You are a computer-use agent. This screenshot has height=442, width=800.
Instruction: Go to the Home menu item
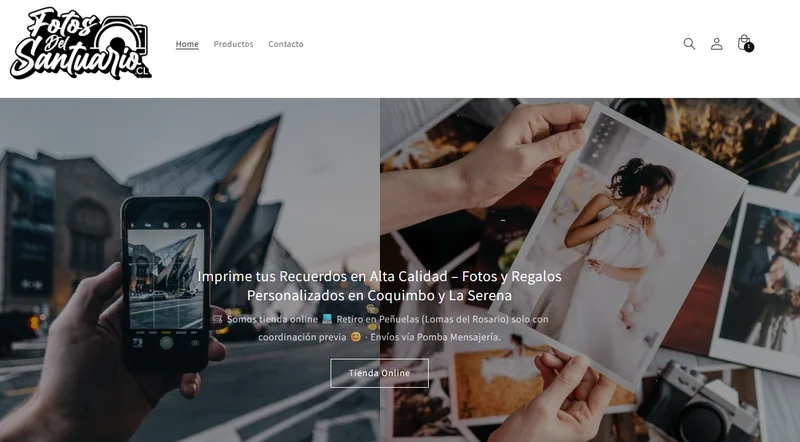pos(187,44)
